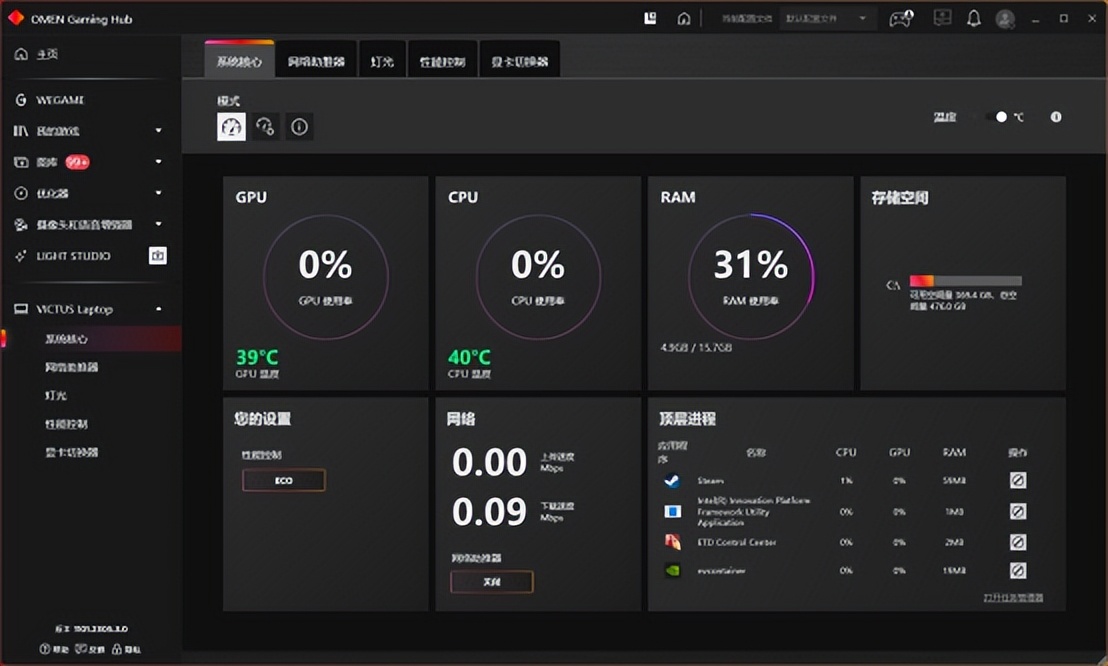
Task: Toggle the temperature unit switch
Action: (996, 117)
